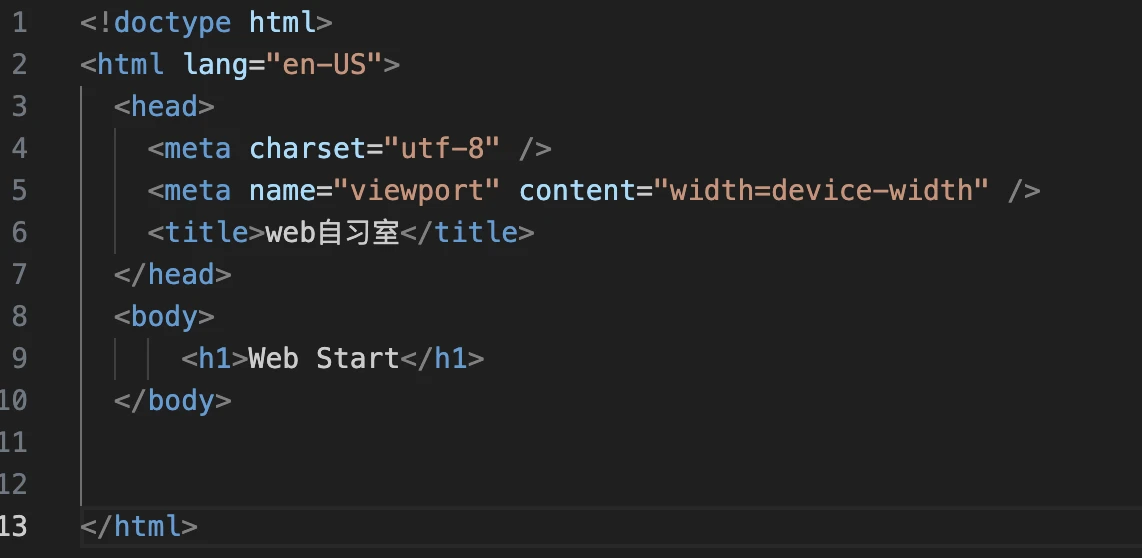Click the opening body tag
The height and width of the screenshot is (558, 1142).
164,317
